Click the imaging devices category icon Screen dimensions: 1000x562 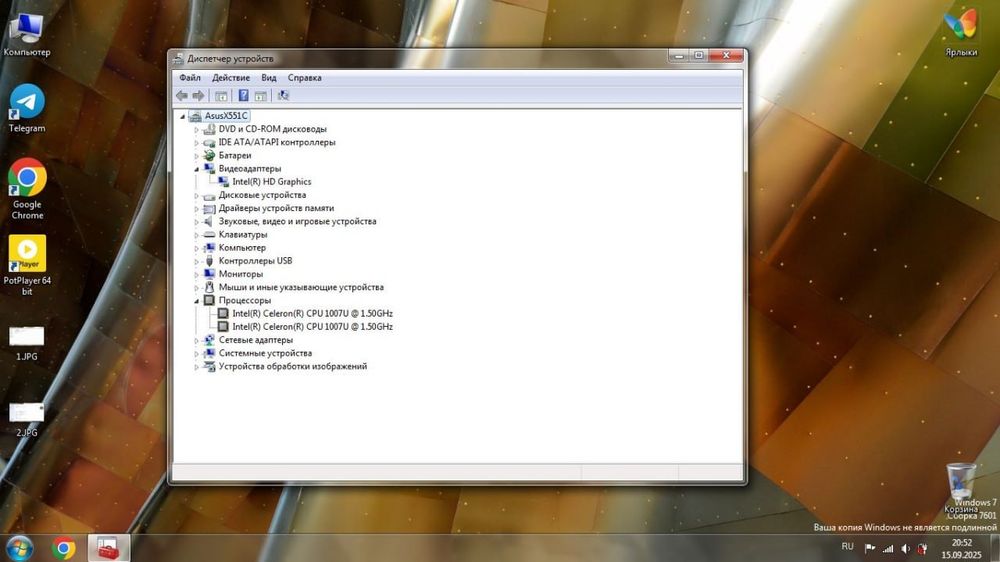tap(209, 366)
